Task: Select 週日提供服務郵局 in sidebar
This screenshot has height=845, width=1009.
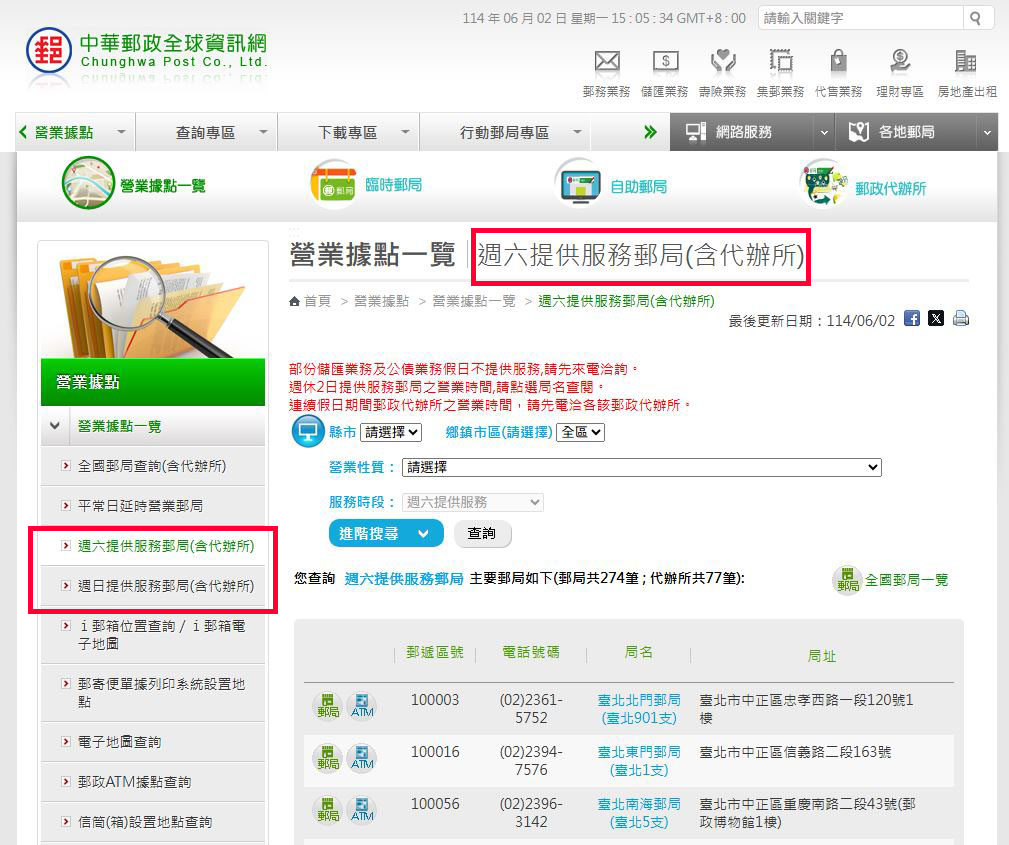Action: tap(165, 586)
